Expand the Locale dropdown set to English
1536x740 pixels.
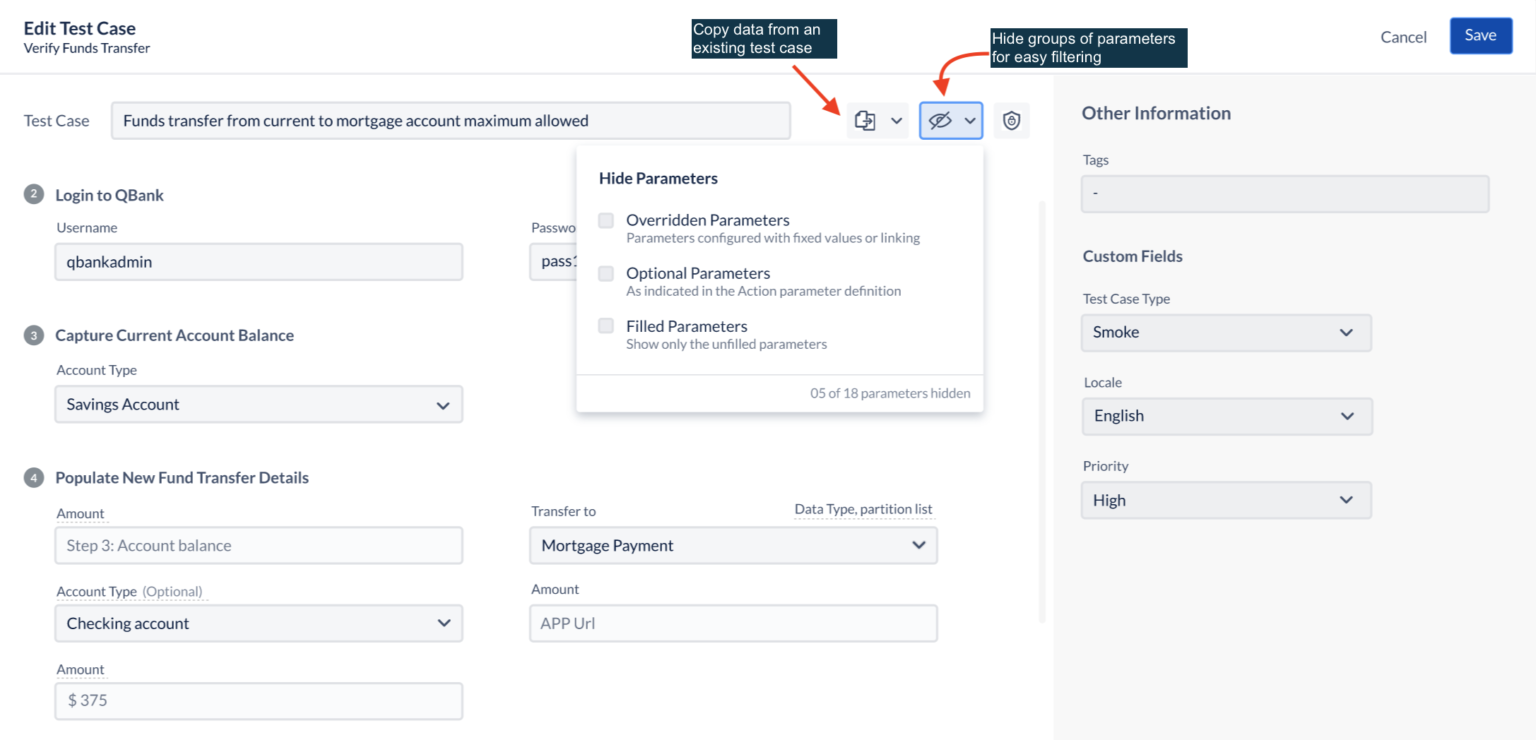pyautogui.click(x=1226, y=416)
